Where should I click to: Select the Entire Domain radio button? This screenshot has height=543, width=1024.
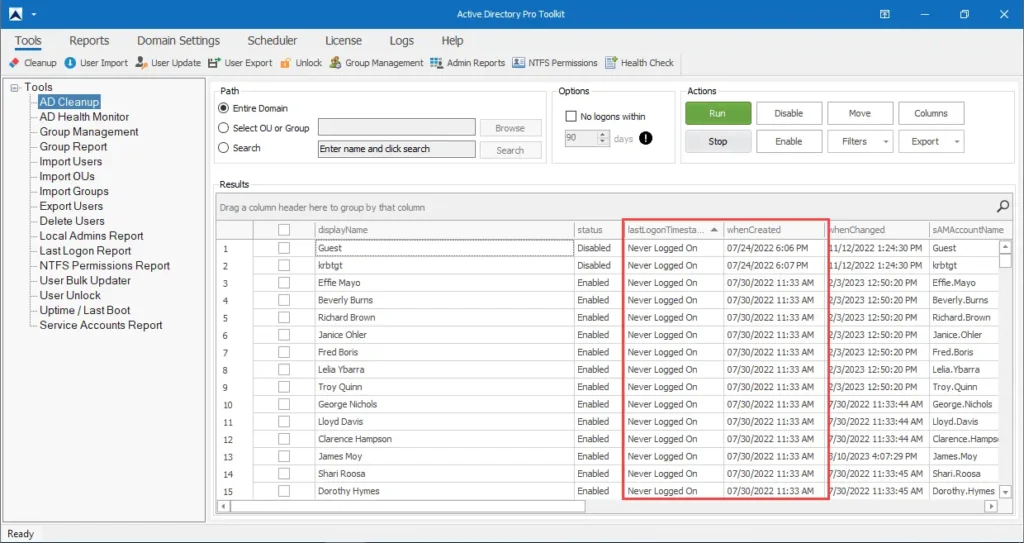224,108
